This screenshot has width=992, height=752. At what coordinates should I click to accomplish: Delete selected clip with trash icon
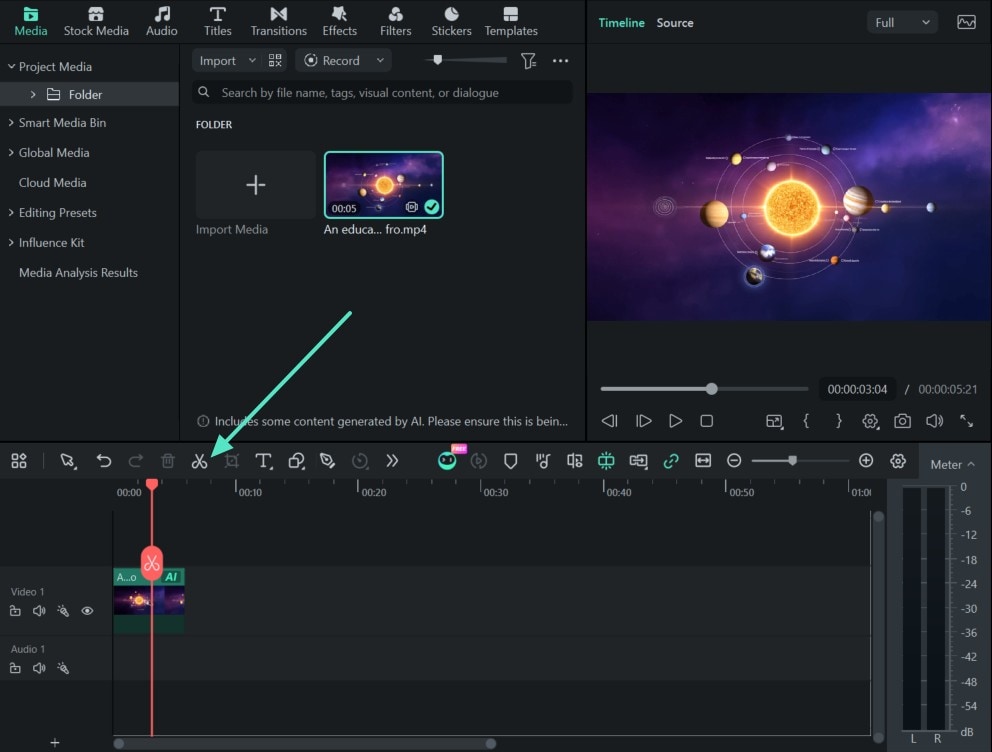(x=168, y=461)
